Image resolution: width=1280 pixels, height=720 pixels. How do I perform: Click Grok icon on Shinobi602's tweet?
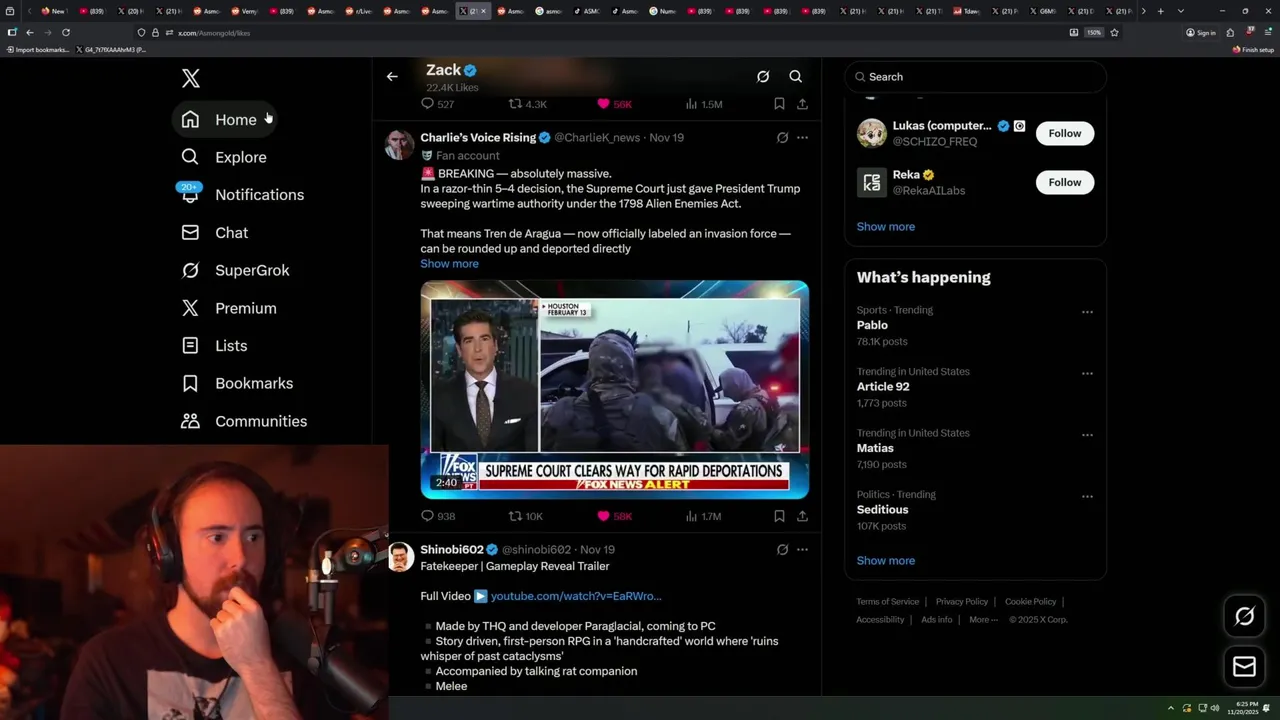[x=782, y=550]
